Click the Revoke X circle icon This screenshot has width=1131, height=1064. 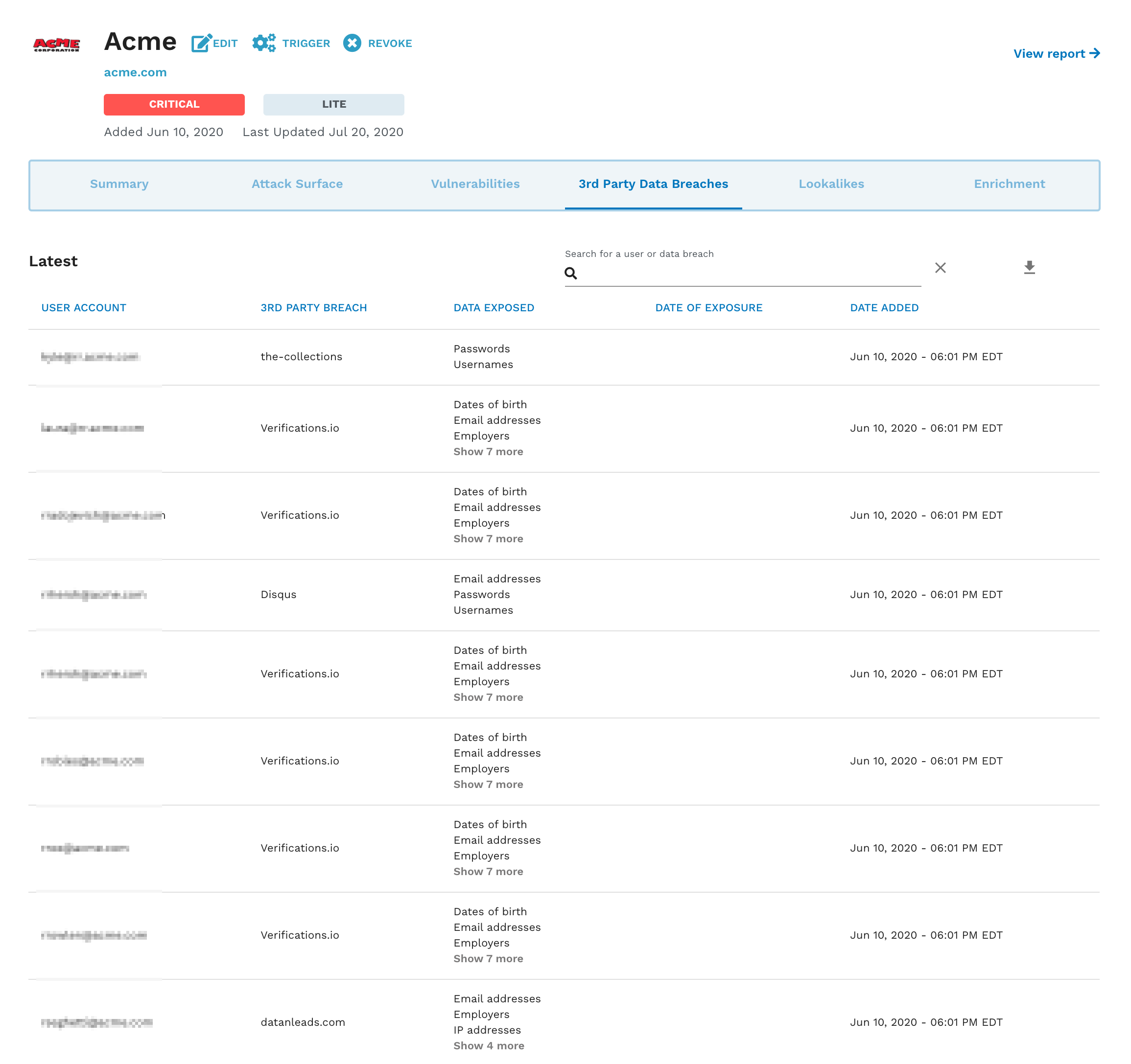(352, 43)
